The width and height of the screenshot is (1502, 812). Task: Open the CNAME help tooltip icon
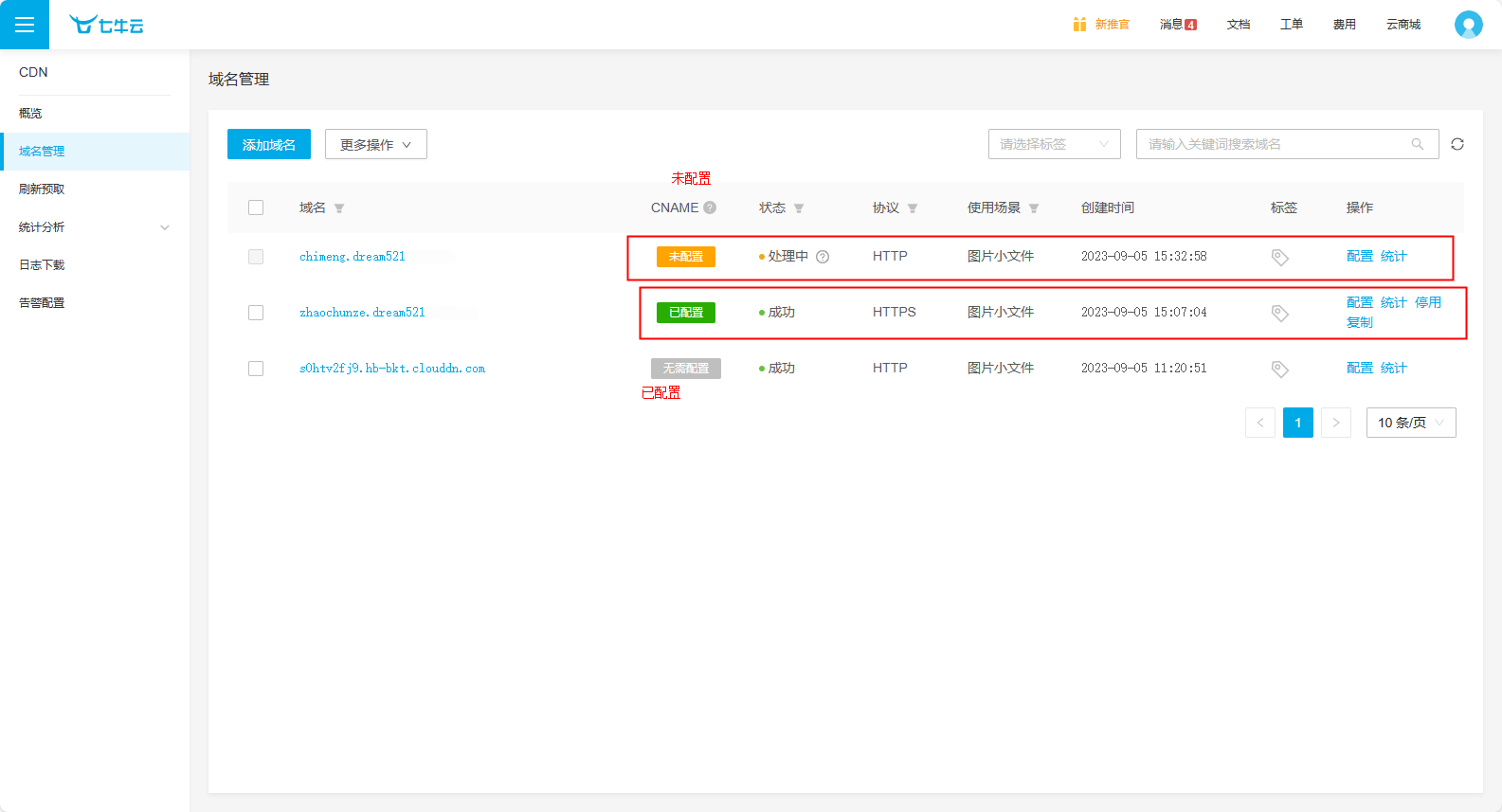[x=710, y=208]
